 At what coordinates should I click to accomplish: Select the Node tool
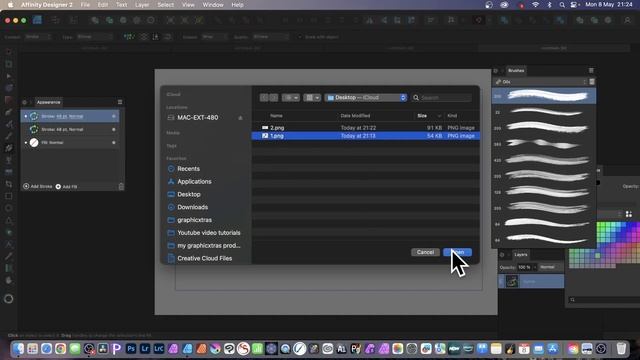[x=9, y=76]
